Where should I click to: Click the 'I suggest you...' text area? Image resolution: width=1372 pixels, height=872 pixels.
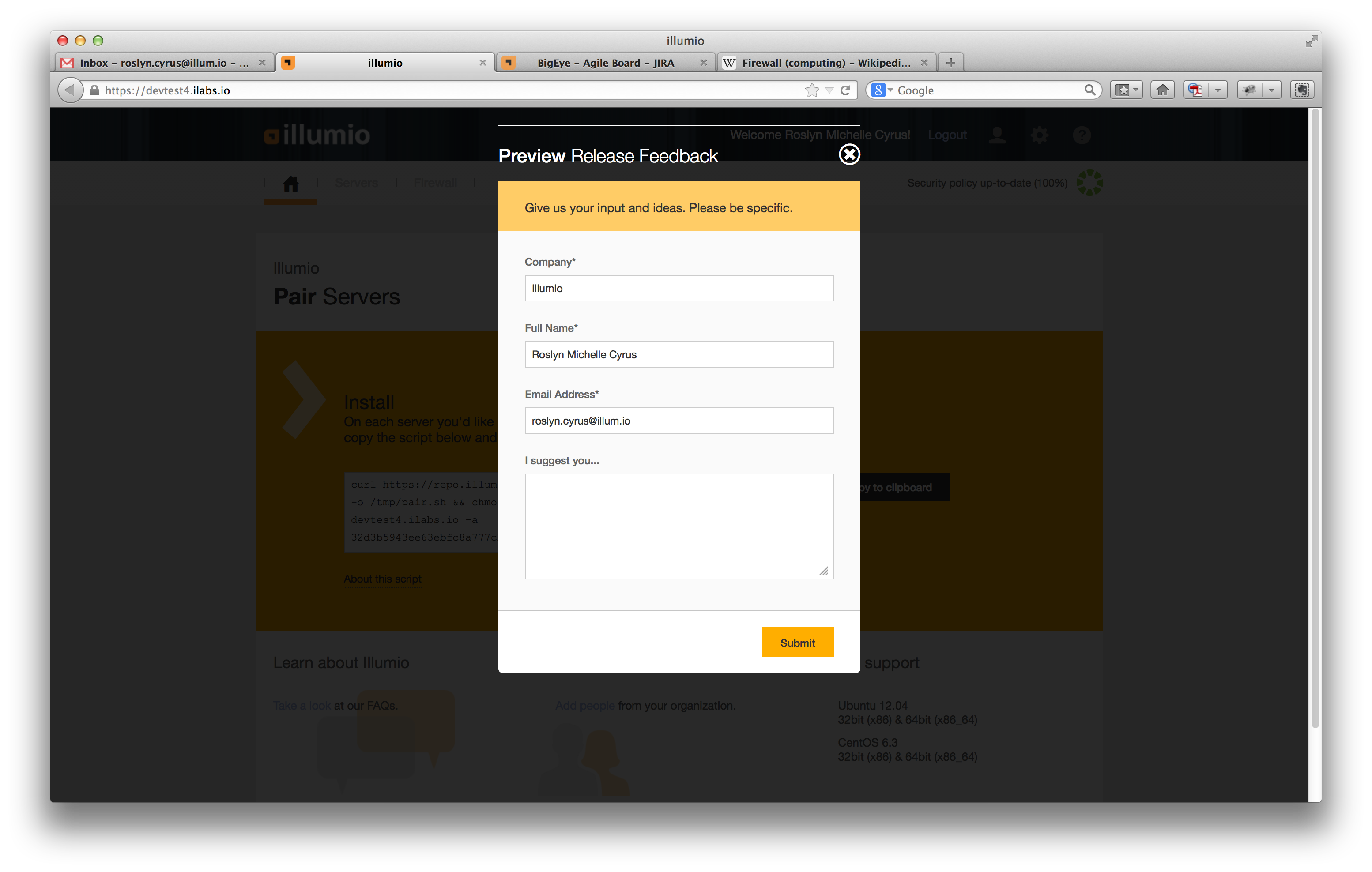(x=678, y=526)
